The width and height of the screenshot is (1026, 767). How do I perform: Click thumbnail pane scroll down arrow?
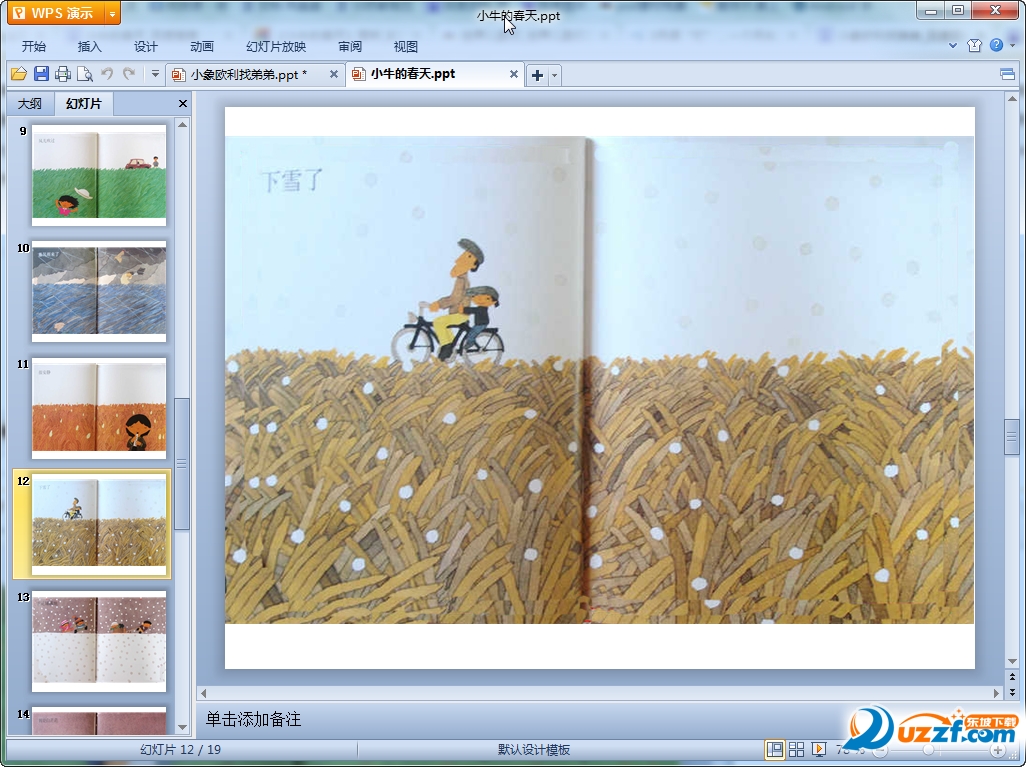(x=183, y=727)
